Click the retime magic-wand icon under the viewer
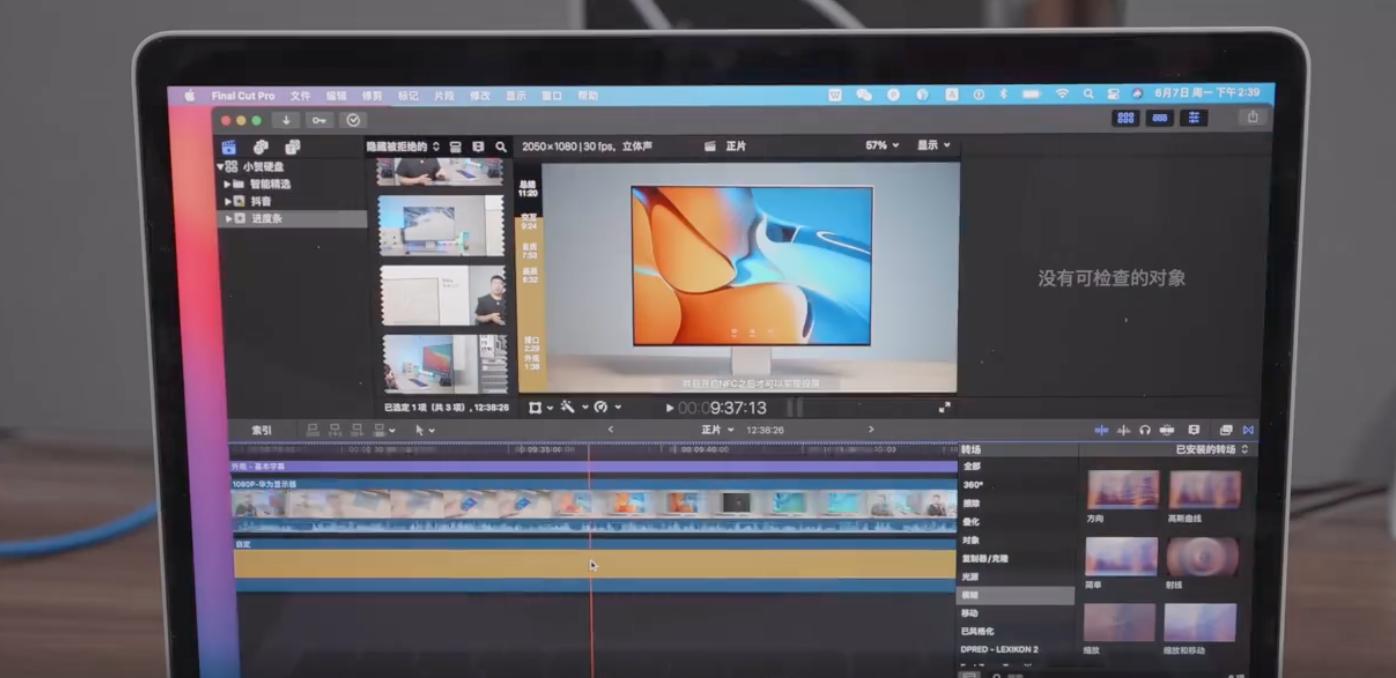1396x678 pixels. pos(568,408)
